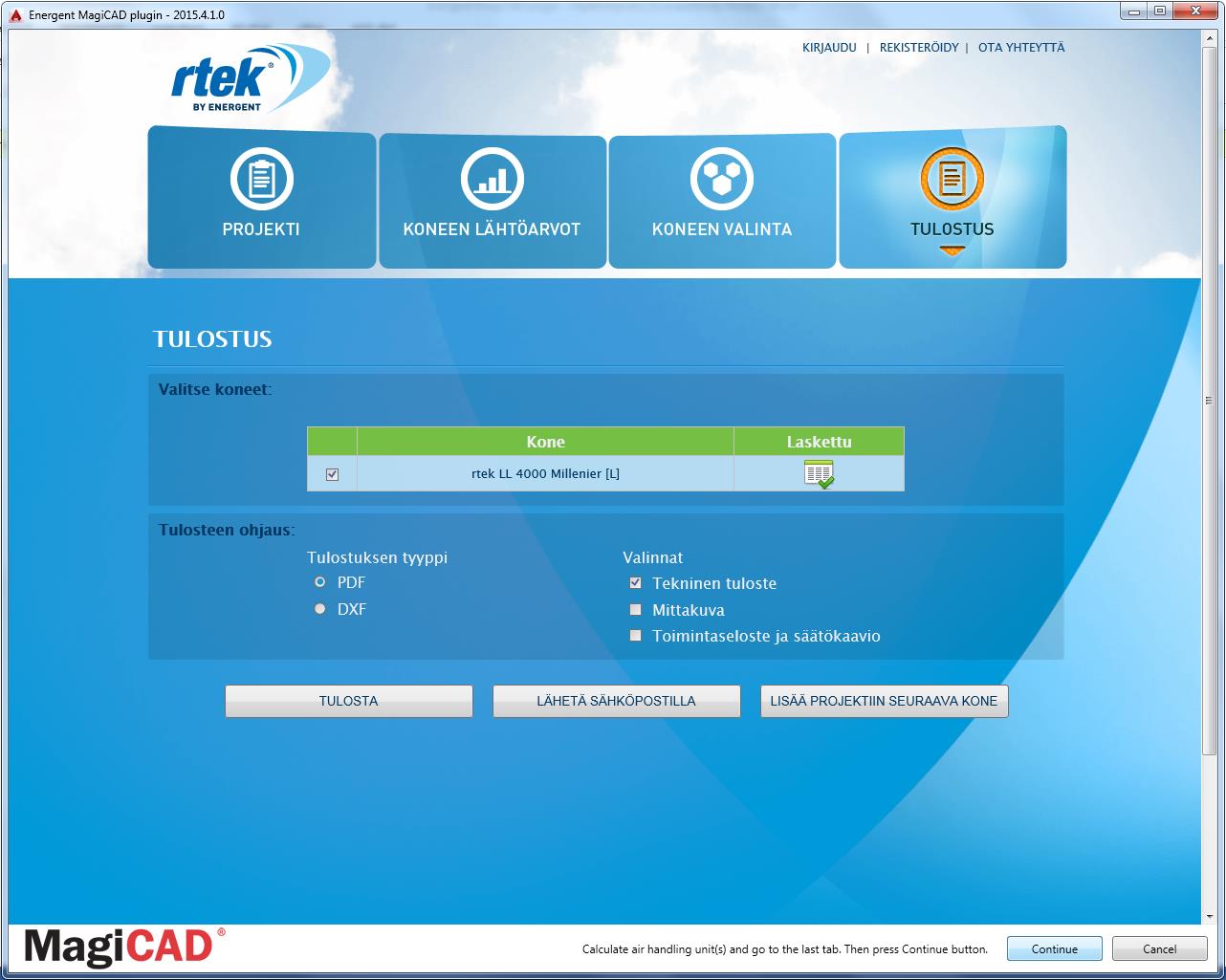Enable Toimintaseloste ja säätökaavio option
The height and width of the screenshot is (980, 1226).
(635, 636)
